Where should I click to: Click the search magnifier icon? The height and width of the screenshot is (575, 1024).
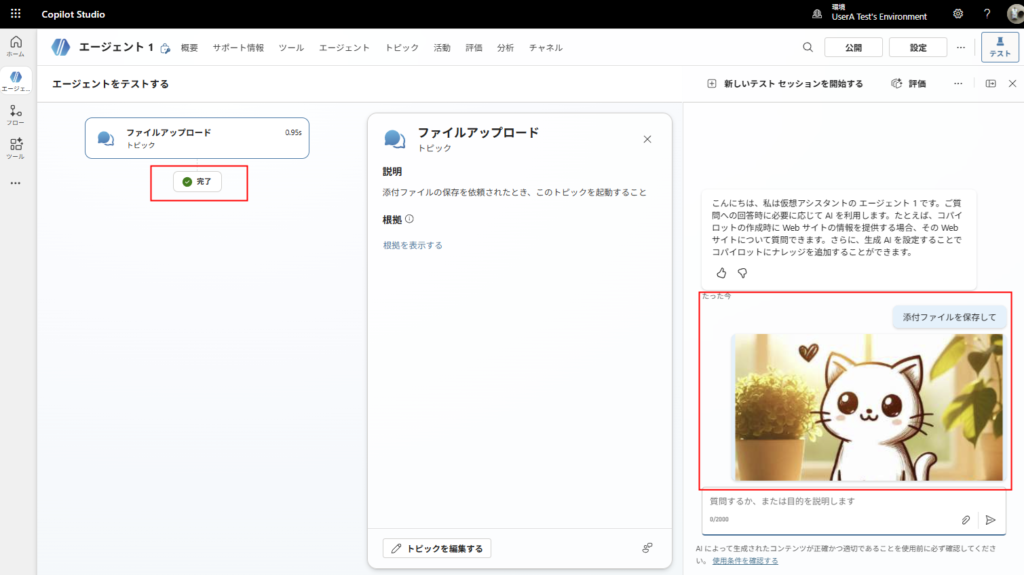click(808, 47)
